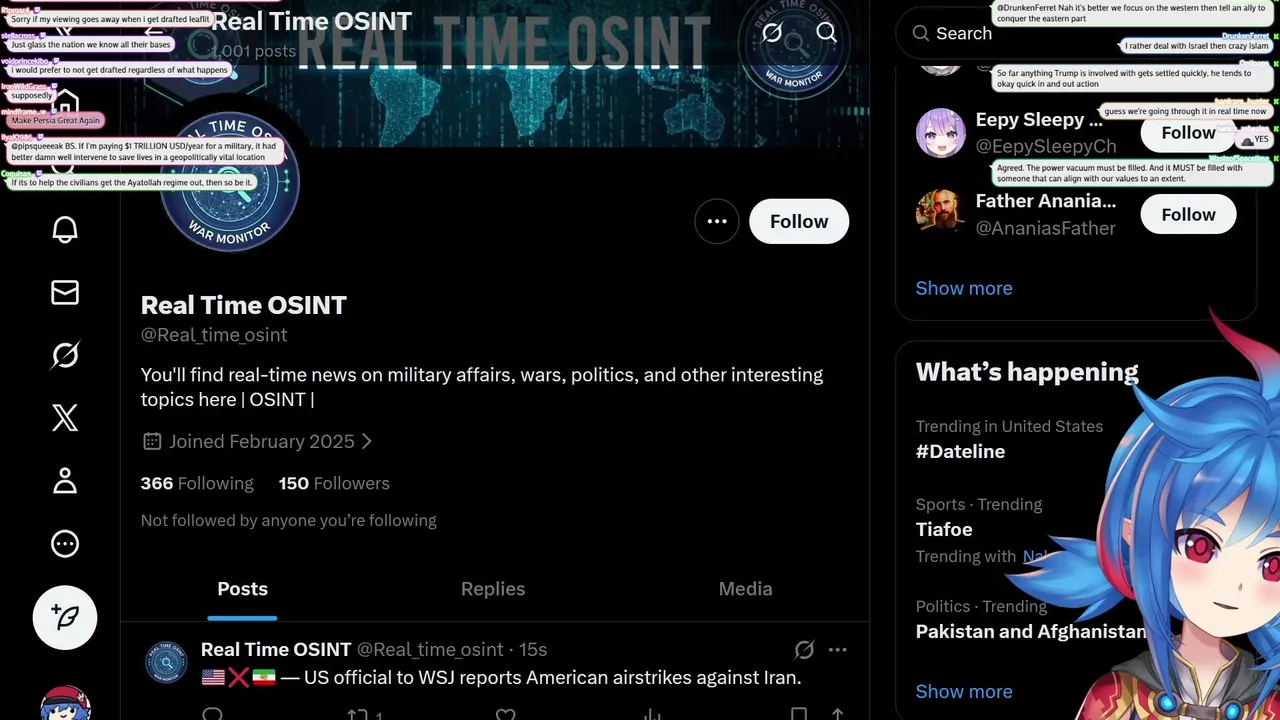
Task: Follow Father Ananias suggested account
Action: tap(1188, 215)
